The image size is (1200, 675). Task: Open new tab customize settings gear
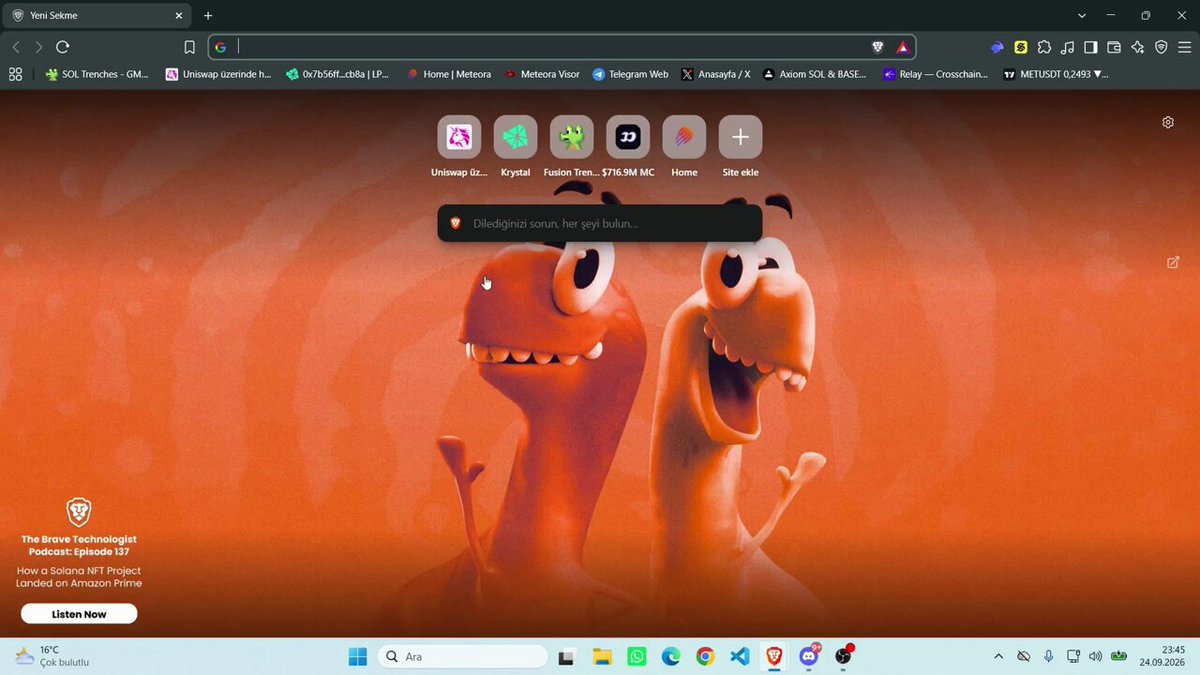tap(1168, 122)
